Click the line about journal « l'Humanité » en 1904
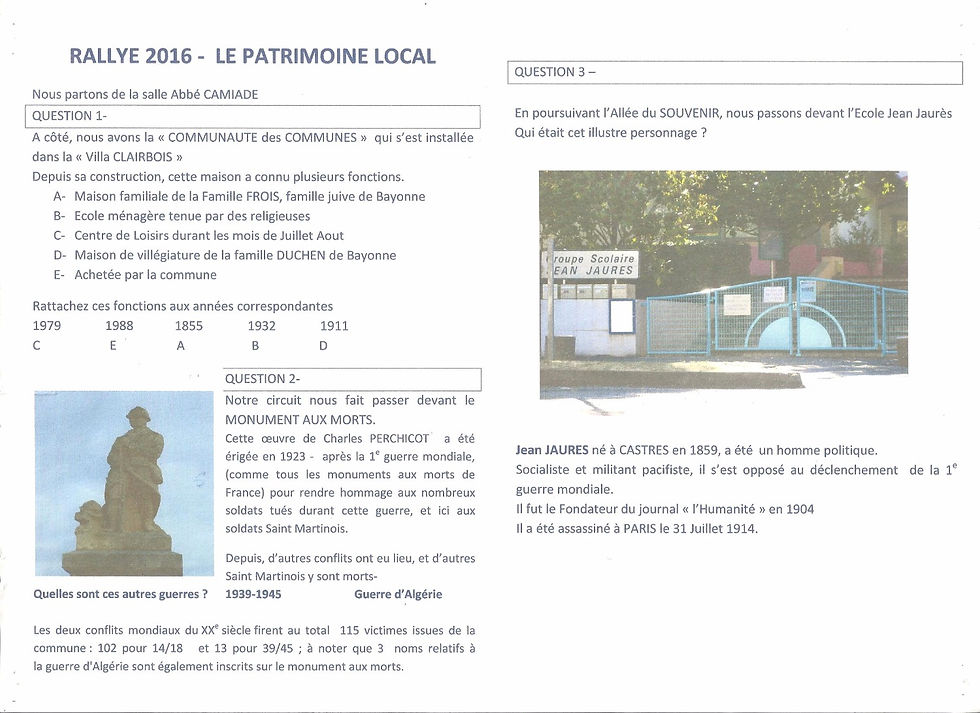The width and height of the screenshot is (980, 713). (x=665, y=509)
